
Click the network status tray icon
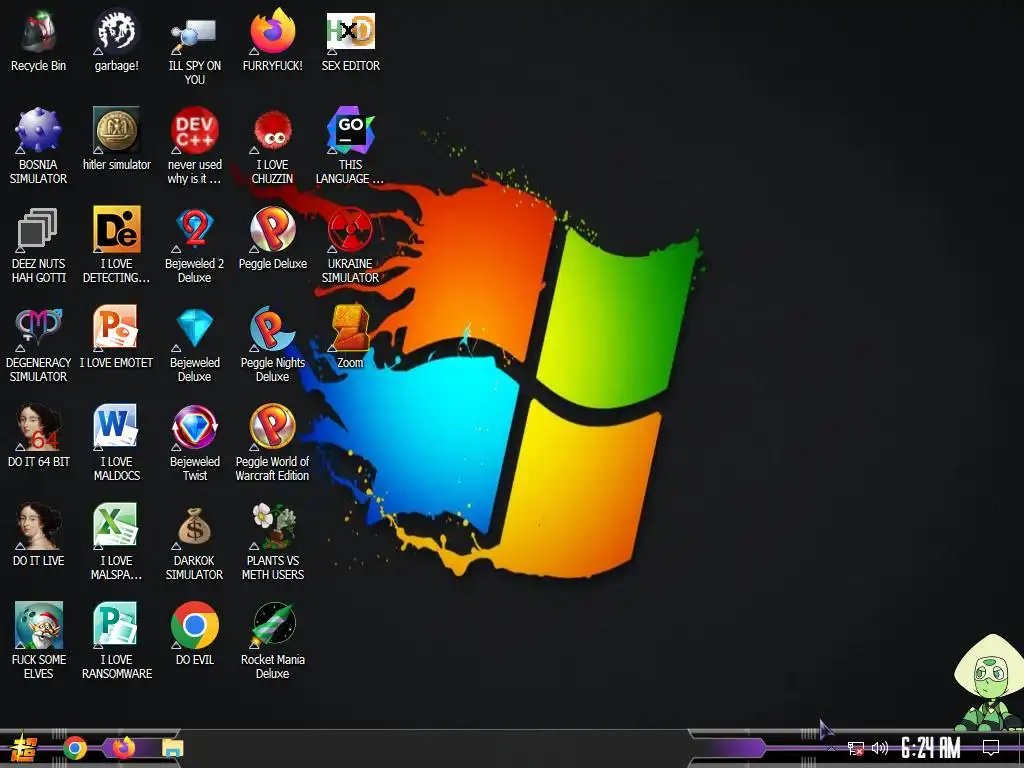856,749
